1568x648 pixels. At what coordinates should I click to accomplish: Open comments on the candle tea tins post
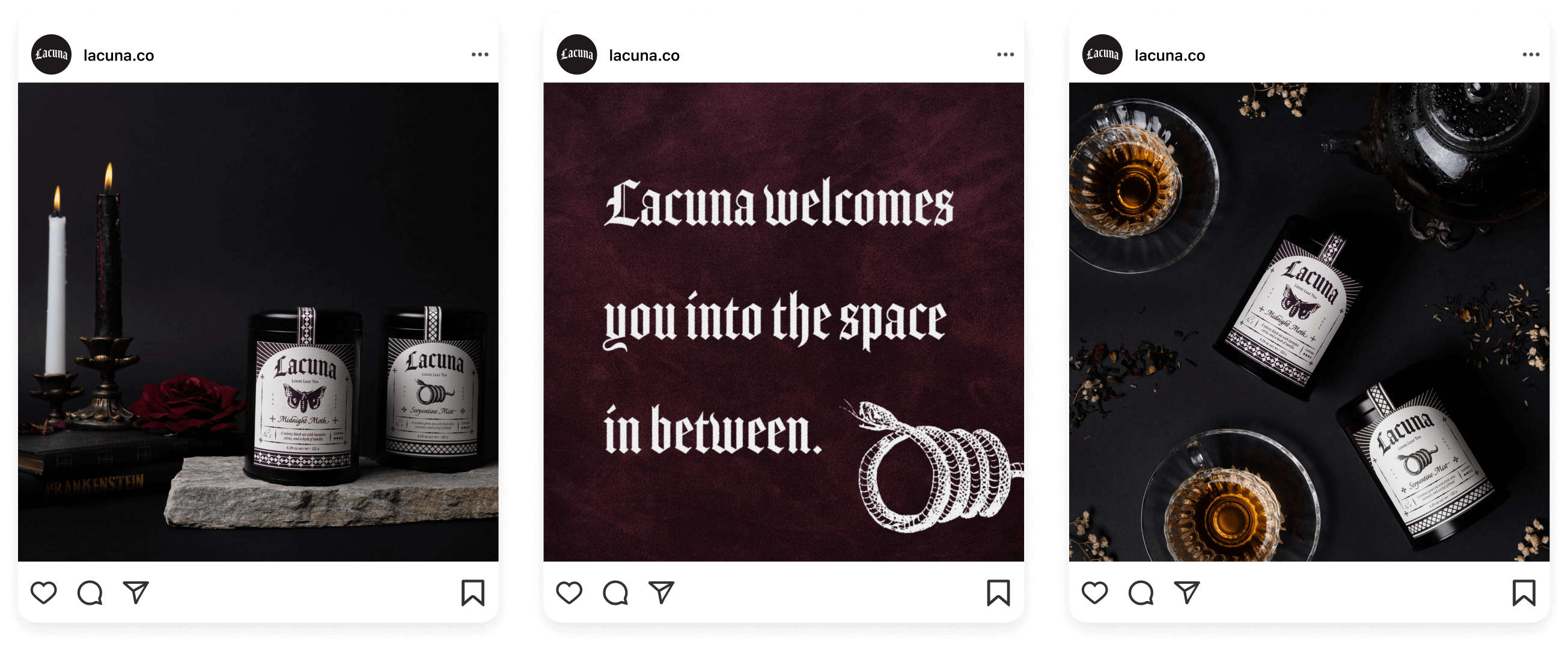tap(90, 593)
